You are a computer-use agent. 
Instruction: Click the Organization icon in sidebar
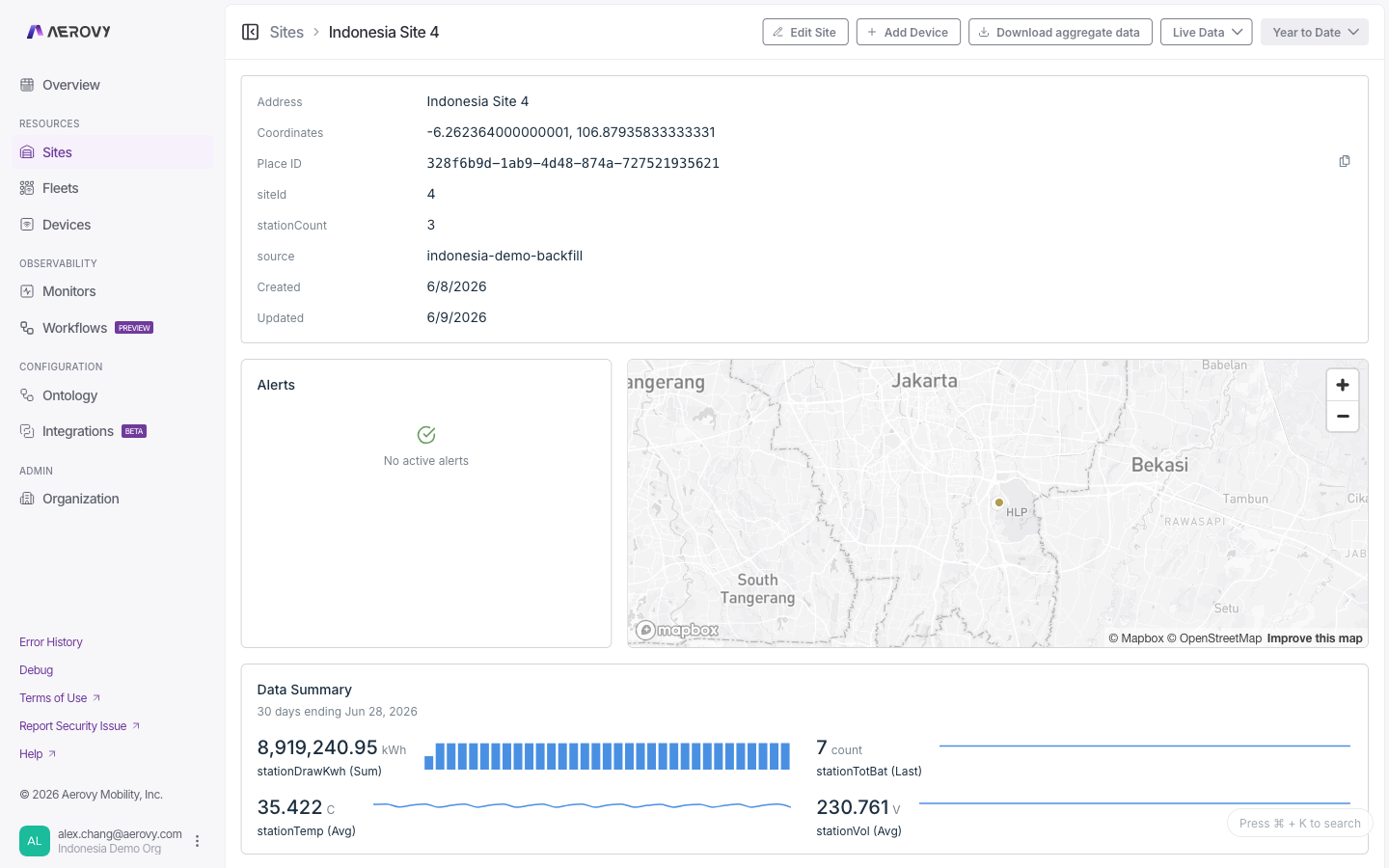point(27,499)
